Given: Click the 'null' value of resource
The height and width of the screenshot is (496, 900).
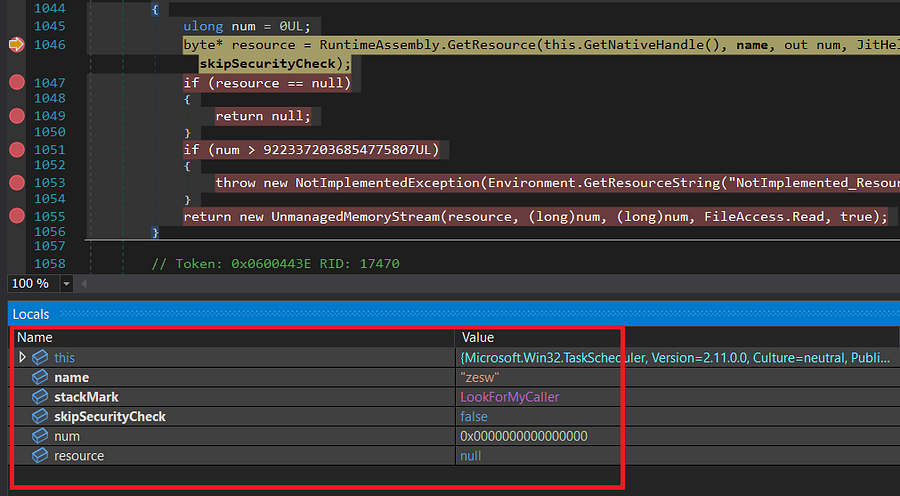Looking at the screenshot, I should [471, 455].
